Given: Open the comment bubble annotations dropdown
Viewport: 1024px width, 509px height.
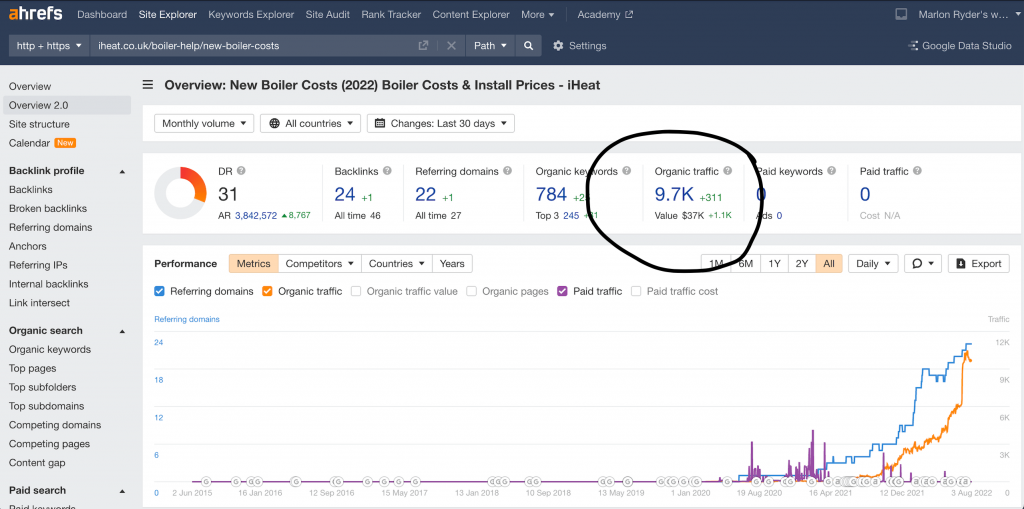Looking at the screenshot, I should (922, 263).
